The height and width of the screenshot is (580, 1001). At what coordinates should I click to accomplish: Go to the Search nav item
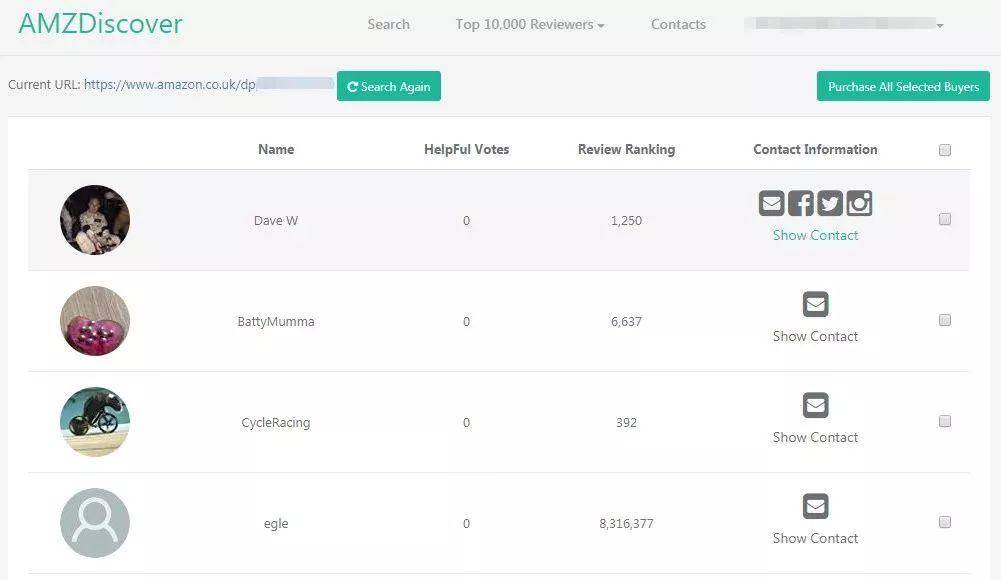[x=388, y=24]
